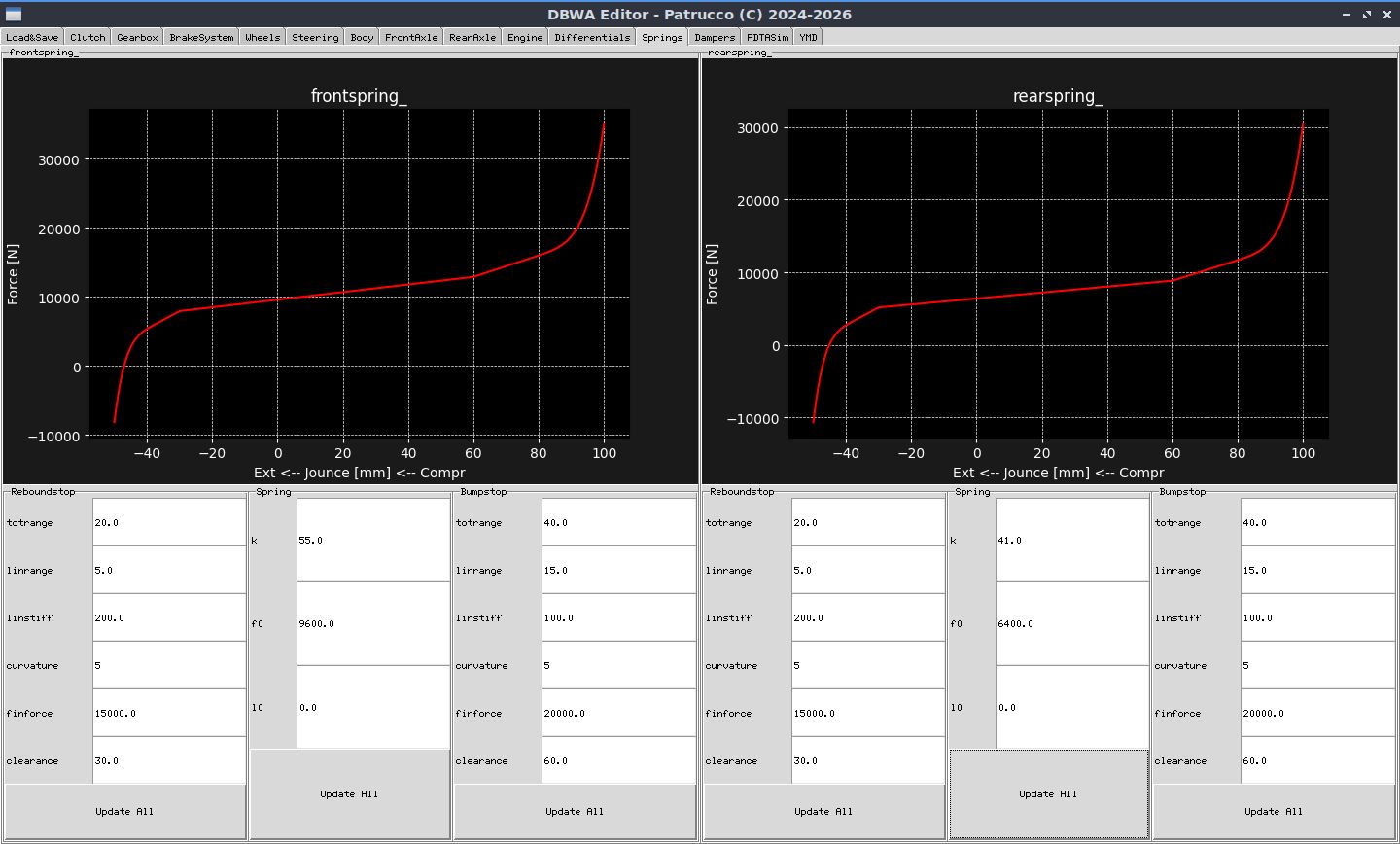The height and width of the screenshot is (844, 1400).
Task: Open the Differentials tab
Action: pyautogui.click(x=592, y=37)
